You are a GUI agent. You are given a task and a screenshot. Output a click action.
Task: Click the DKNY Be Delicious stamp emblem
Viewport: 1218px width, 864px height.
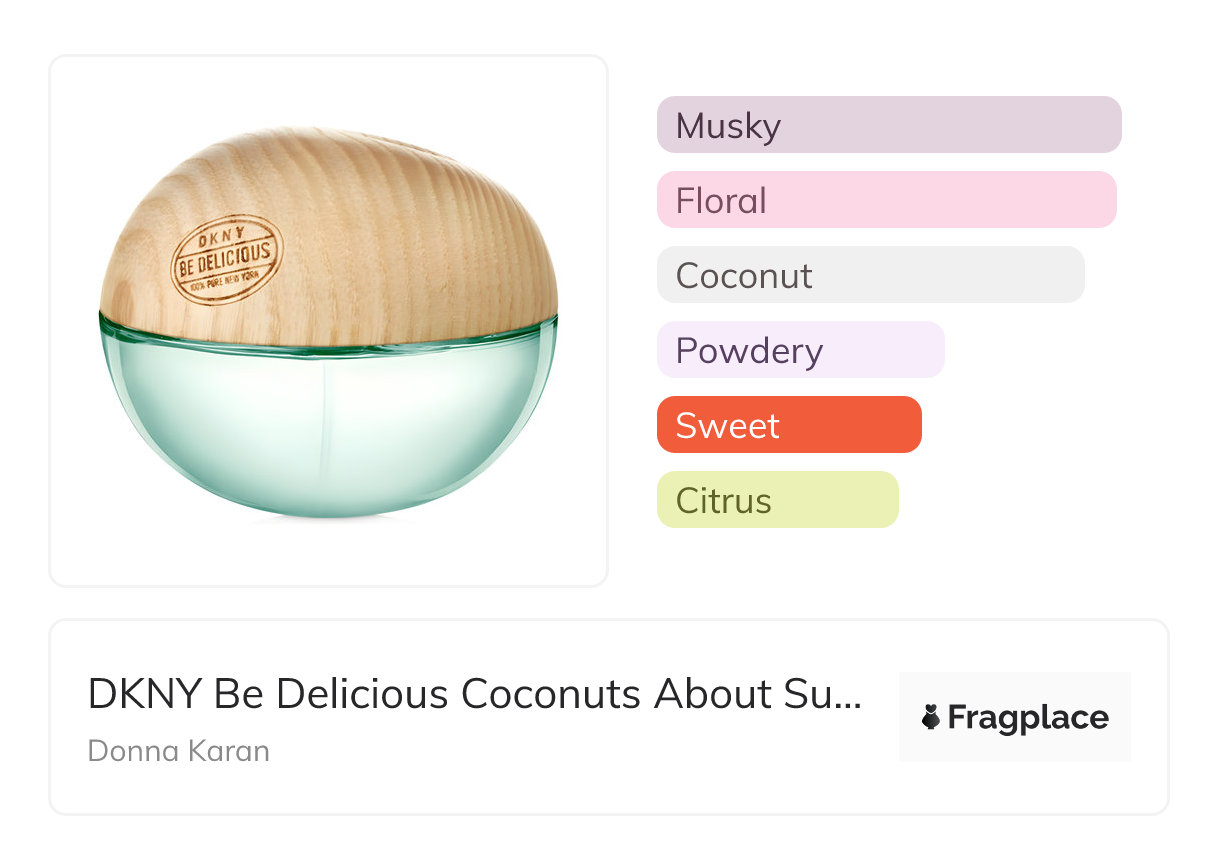coord(226,259)
